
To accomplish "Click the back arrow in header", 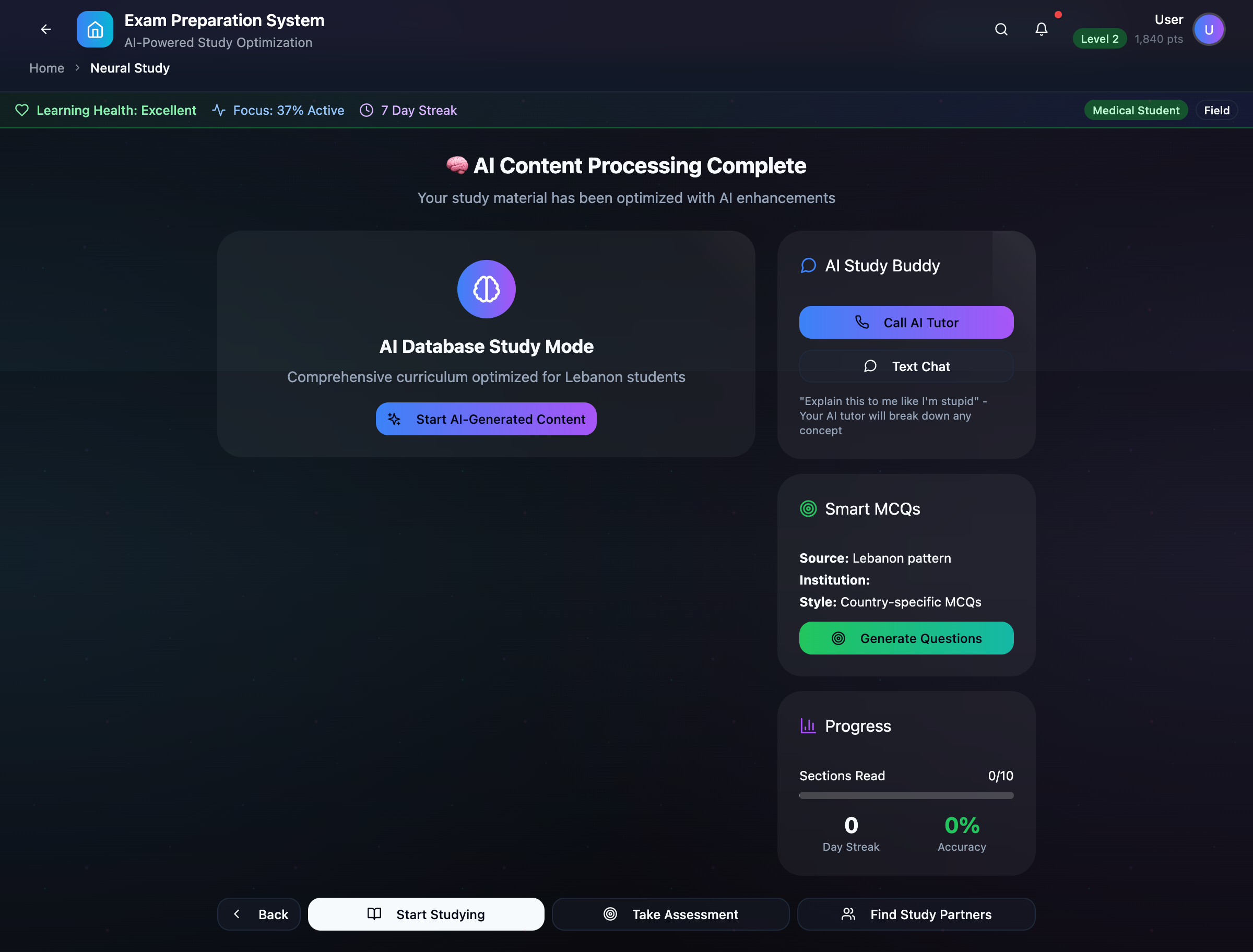I will click(46, 29).
